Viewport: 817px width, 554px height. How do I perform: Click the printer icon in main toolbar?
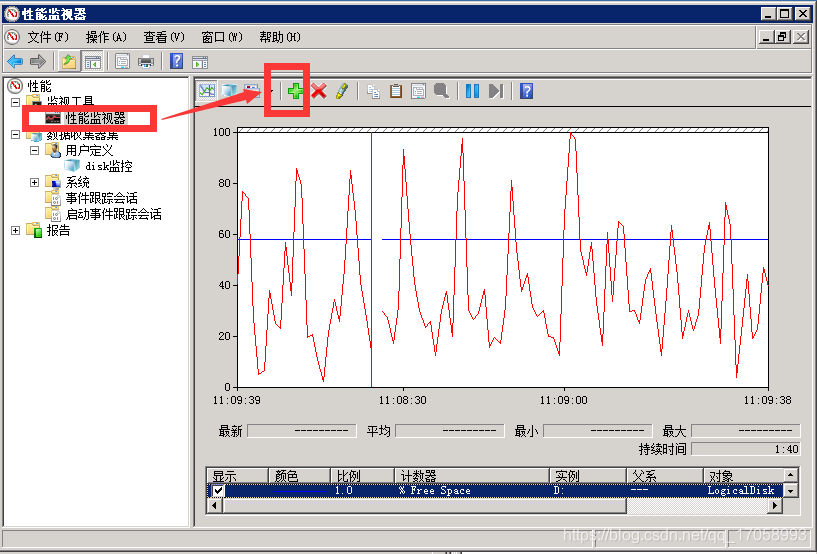[x=146, y=62]
